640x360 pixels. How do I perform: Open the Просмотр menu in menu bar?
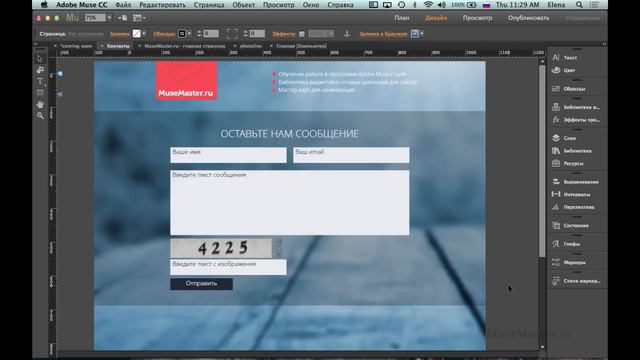(279, 5)
